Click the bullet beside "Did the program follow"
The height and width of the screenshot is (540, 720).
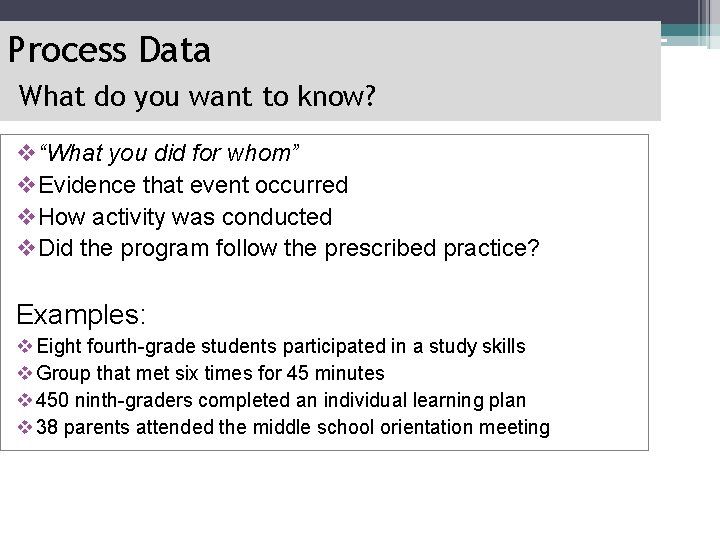[26, 248]
